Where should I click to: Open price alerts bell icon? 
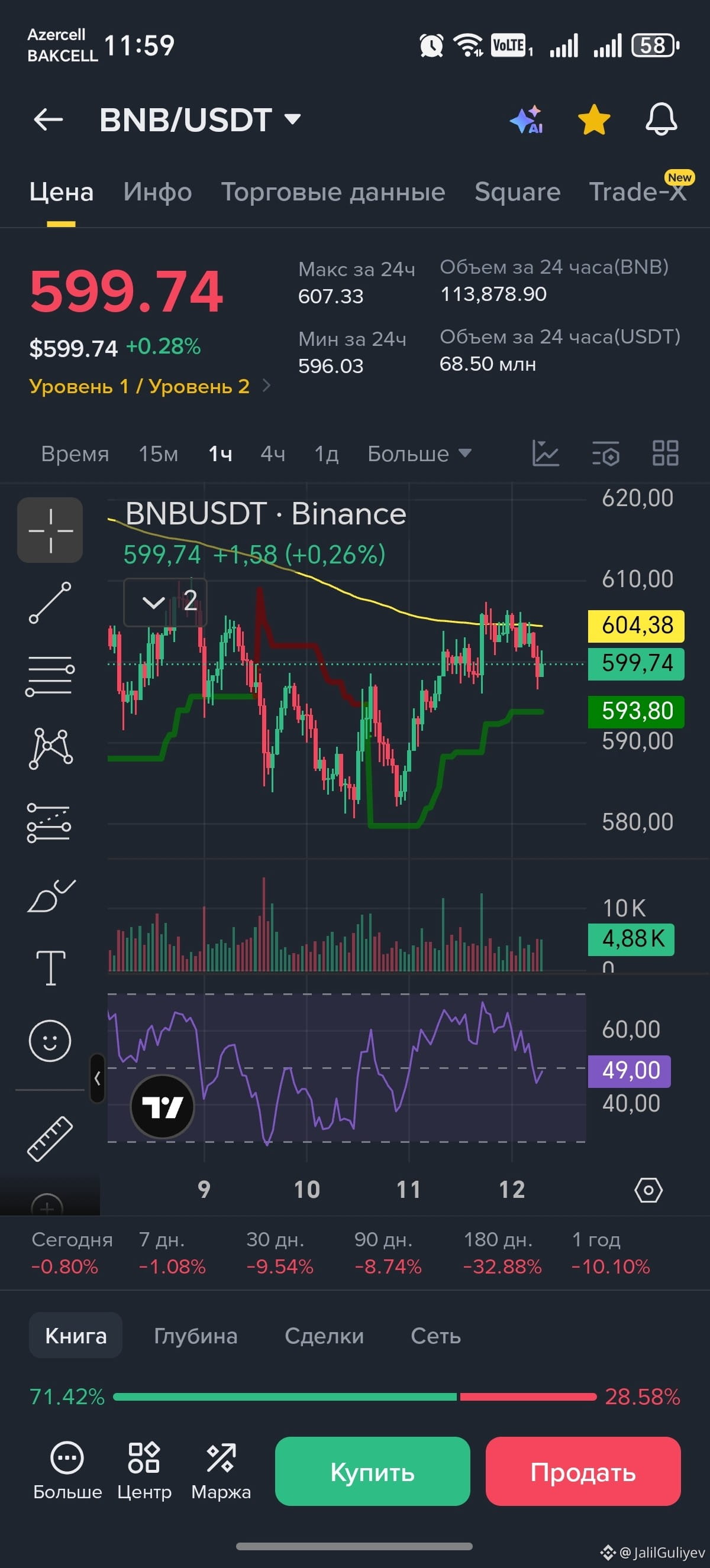(661, 119)
